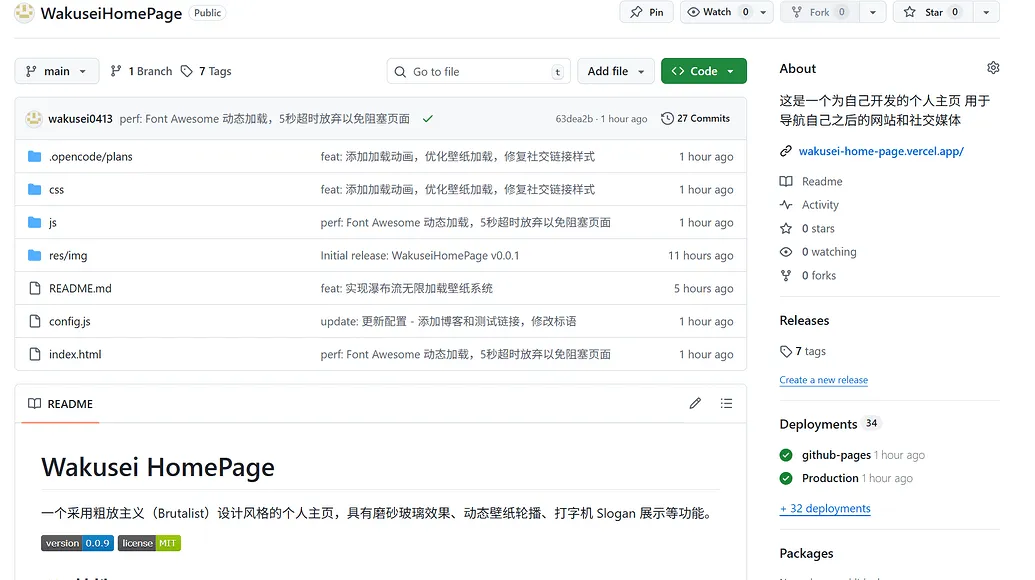The height and width of the screenshot is (580, 1035).
Task: Fork the repository
Action: [x=819, y=12]
